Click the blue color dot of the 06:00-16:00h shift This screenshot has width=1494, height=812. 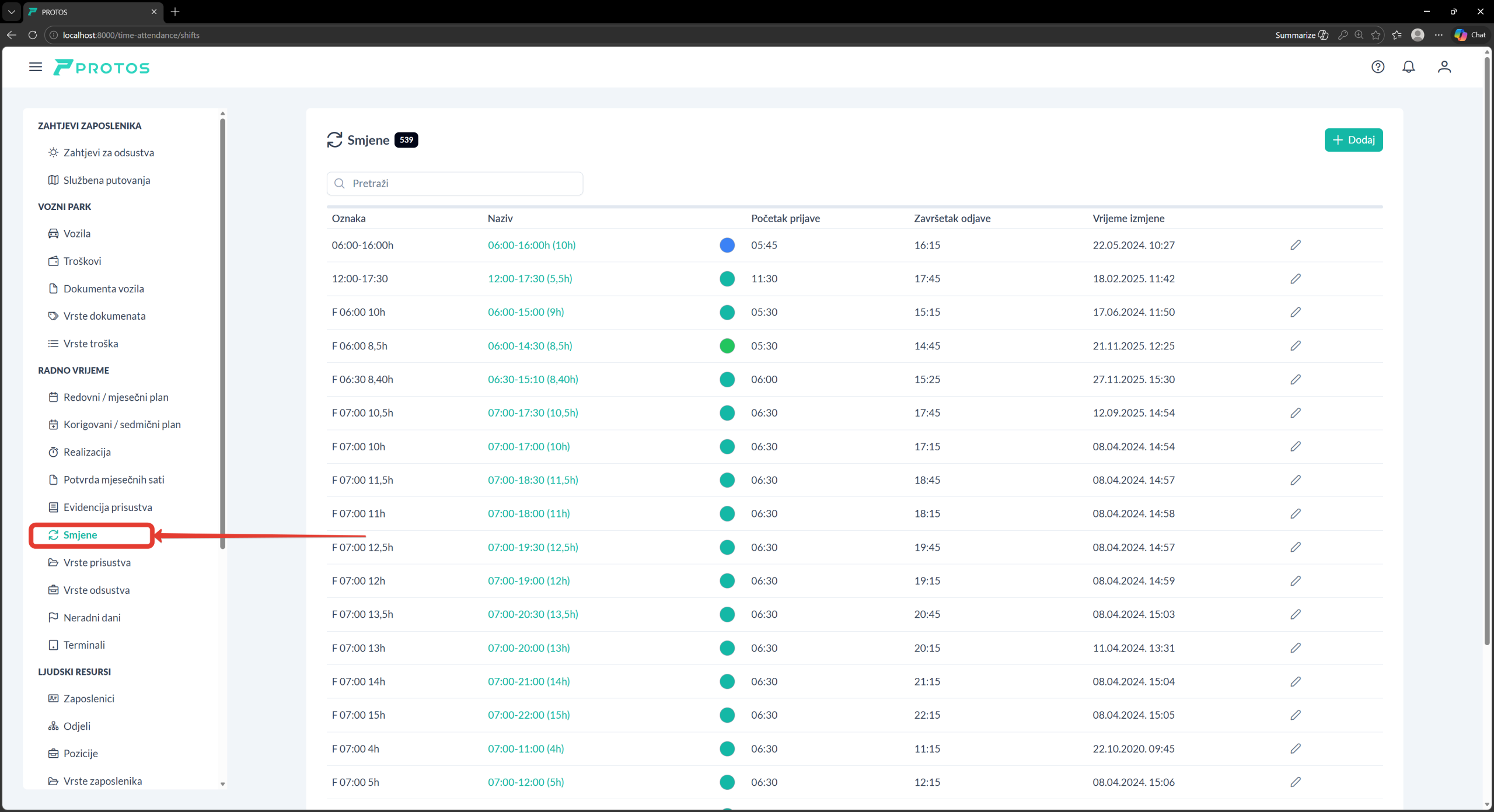(727, 245)
